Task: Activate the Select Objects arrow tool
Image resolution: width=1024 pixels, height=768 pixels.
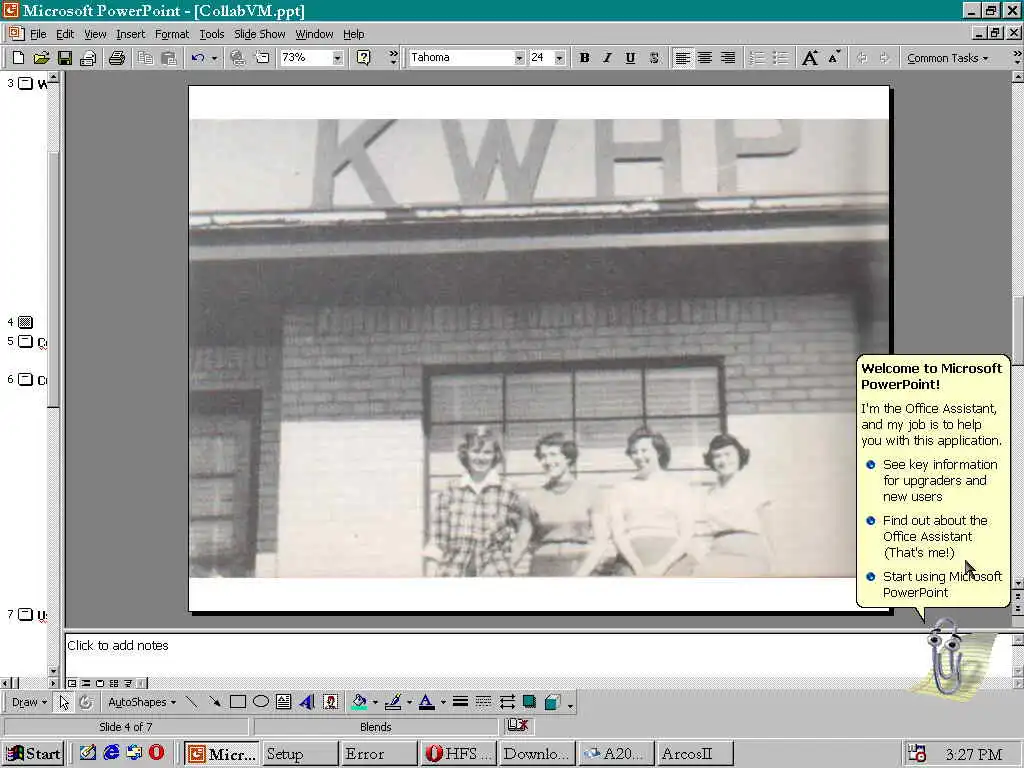Action: click(64, 702)
